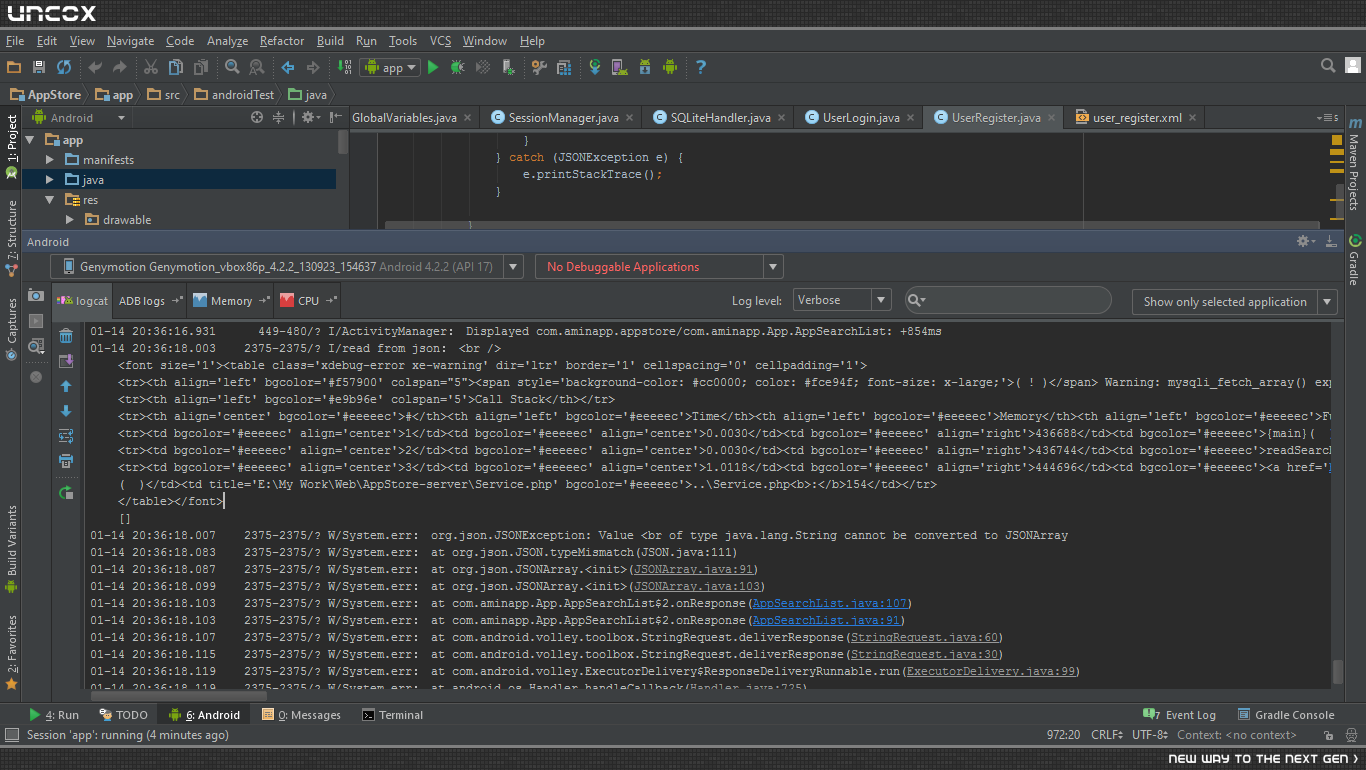Click the Debug app bug icon

point(457,67)
